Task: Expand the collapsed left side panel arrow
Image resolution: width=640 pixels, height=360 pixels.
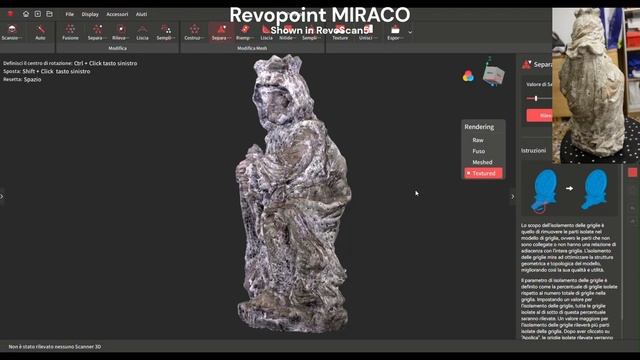Action: coord(2,196)
